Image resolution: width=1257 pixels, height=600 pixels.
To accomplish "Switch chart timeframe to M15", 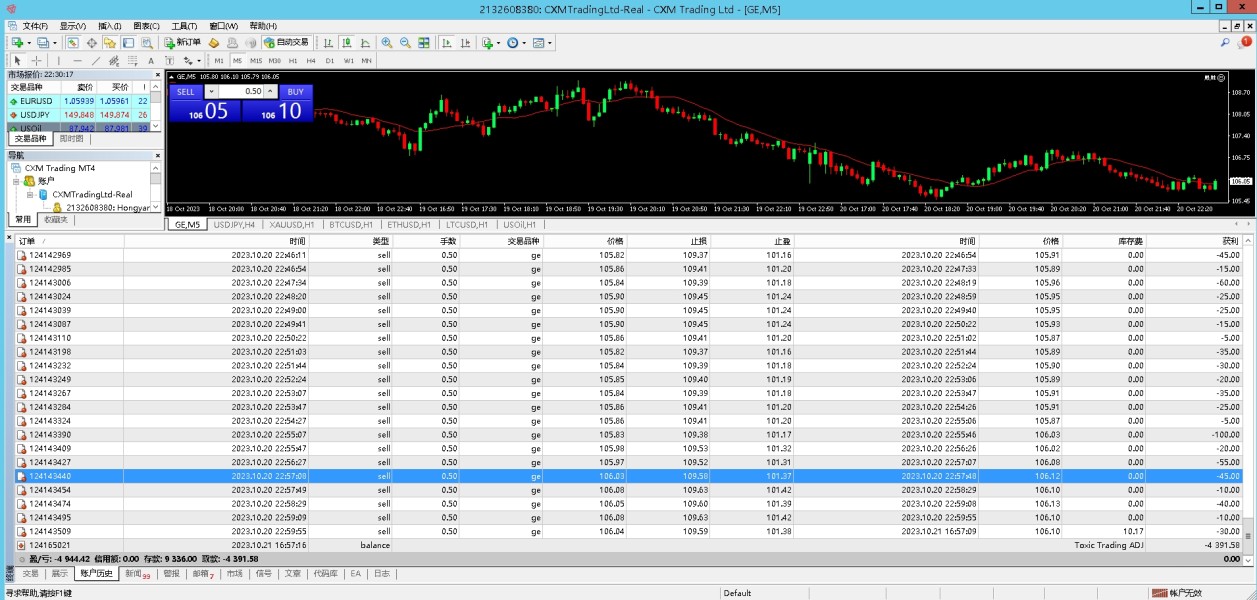I will (x=256, y=60).
